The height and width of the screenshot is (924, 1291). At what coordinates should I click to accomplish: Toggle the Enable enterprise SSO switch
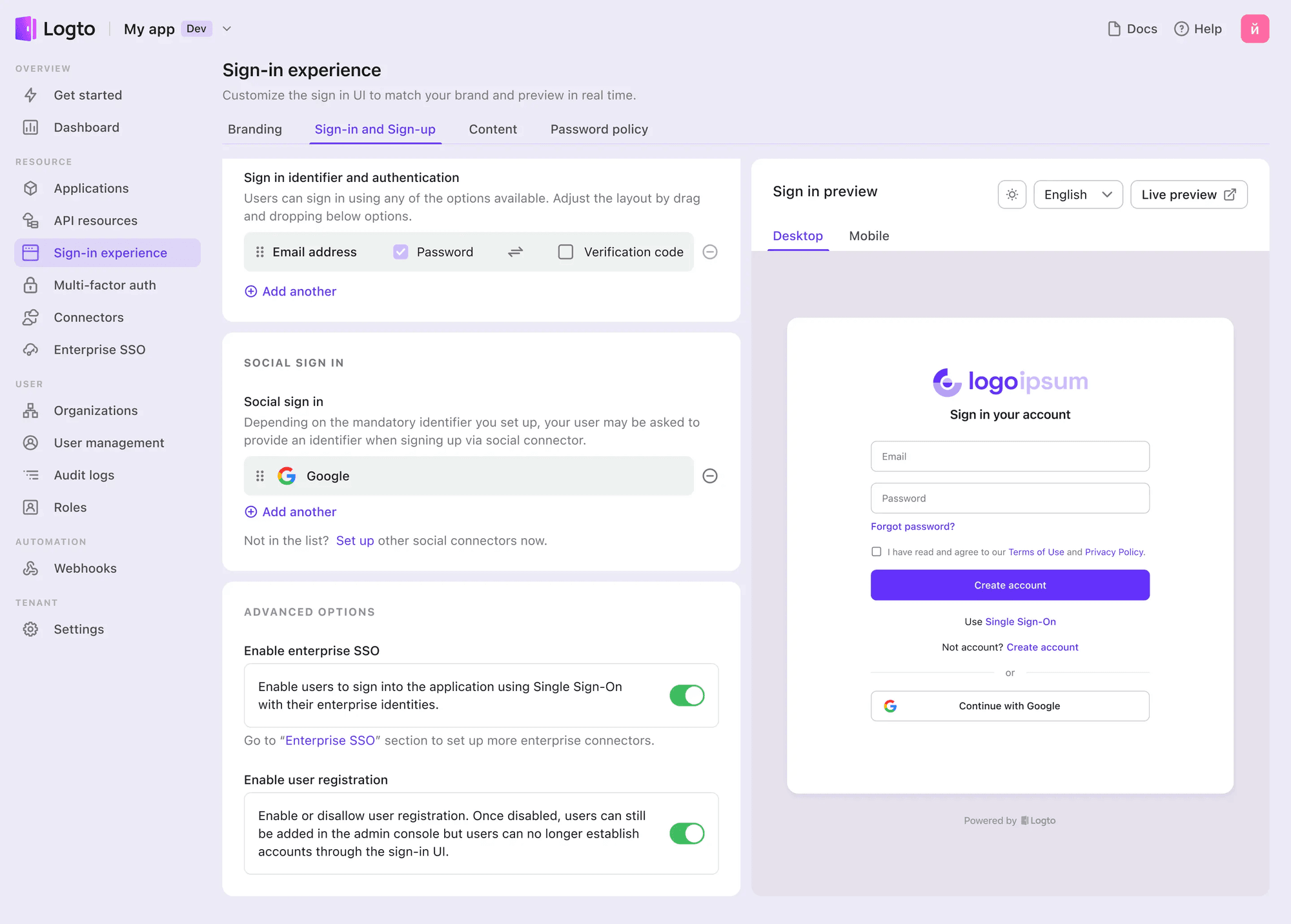point(686,695)
